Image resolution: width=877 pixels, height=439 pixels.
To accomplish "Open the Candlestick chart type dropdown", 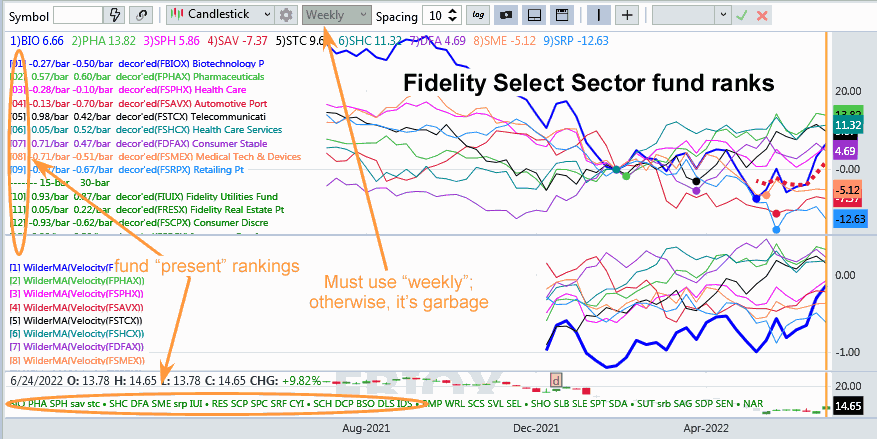I will (220, 15).
